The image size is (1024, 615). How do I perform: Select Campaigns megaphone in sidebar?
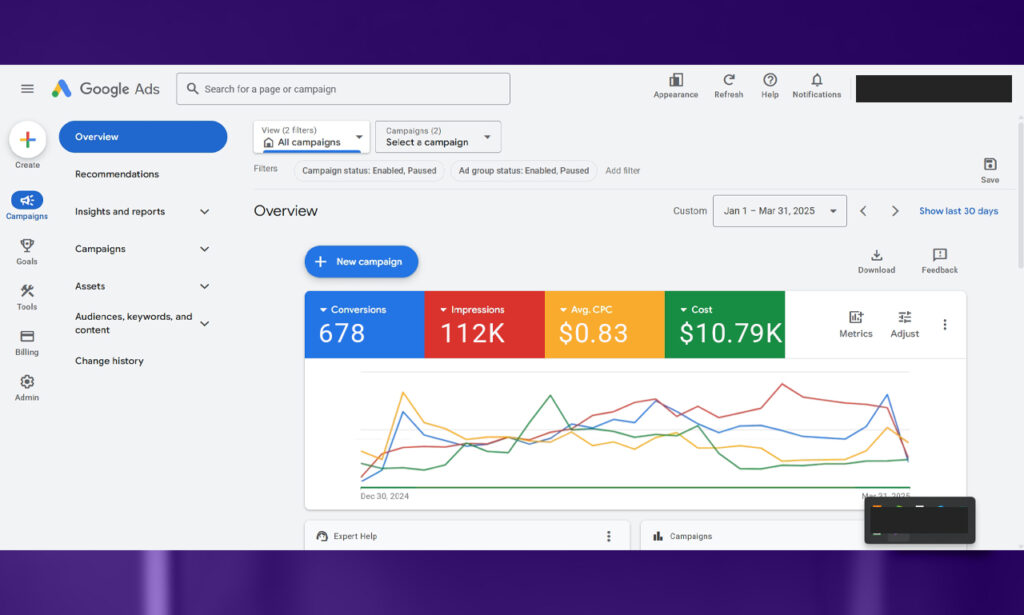(27, 205)
